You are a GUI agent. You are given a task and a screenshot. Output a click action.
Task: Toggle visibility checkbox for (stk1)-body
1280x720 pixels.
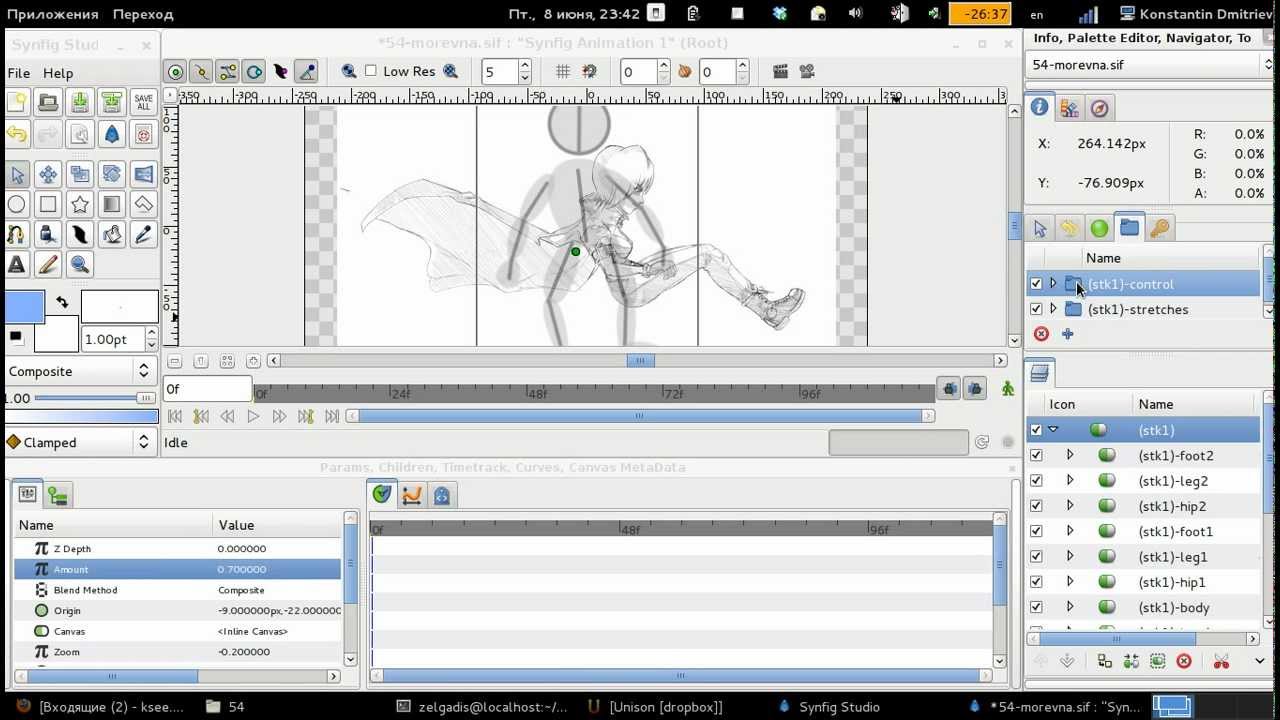1036,607
